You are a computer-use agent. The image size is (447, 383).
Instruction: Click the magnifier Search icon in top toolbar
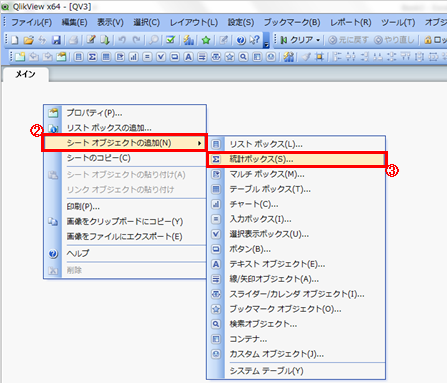[x=153, y=40]
